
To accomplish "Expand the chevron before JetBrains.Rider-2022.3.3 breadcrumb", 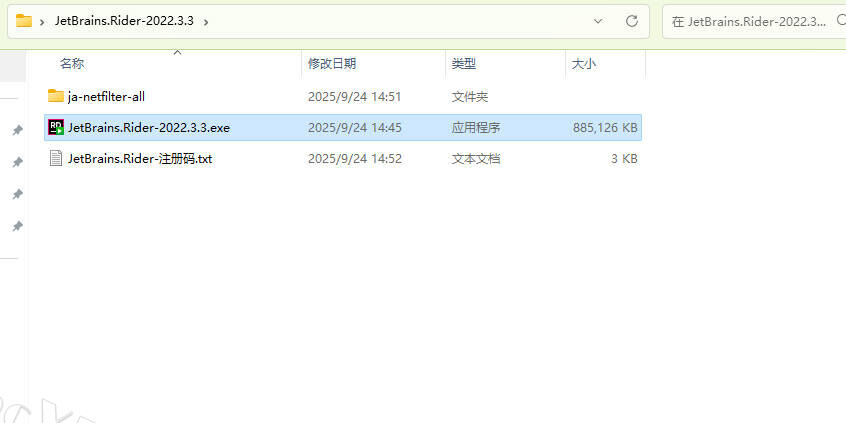I will pos(42,21).
